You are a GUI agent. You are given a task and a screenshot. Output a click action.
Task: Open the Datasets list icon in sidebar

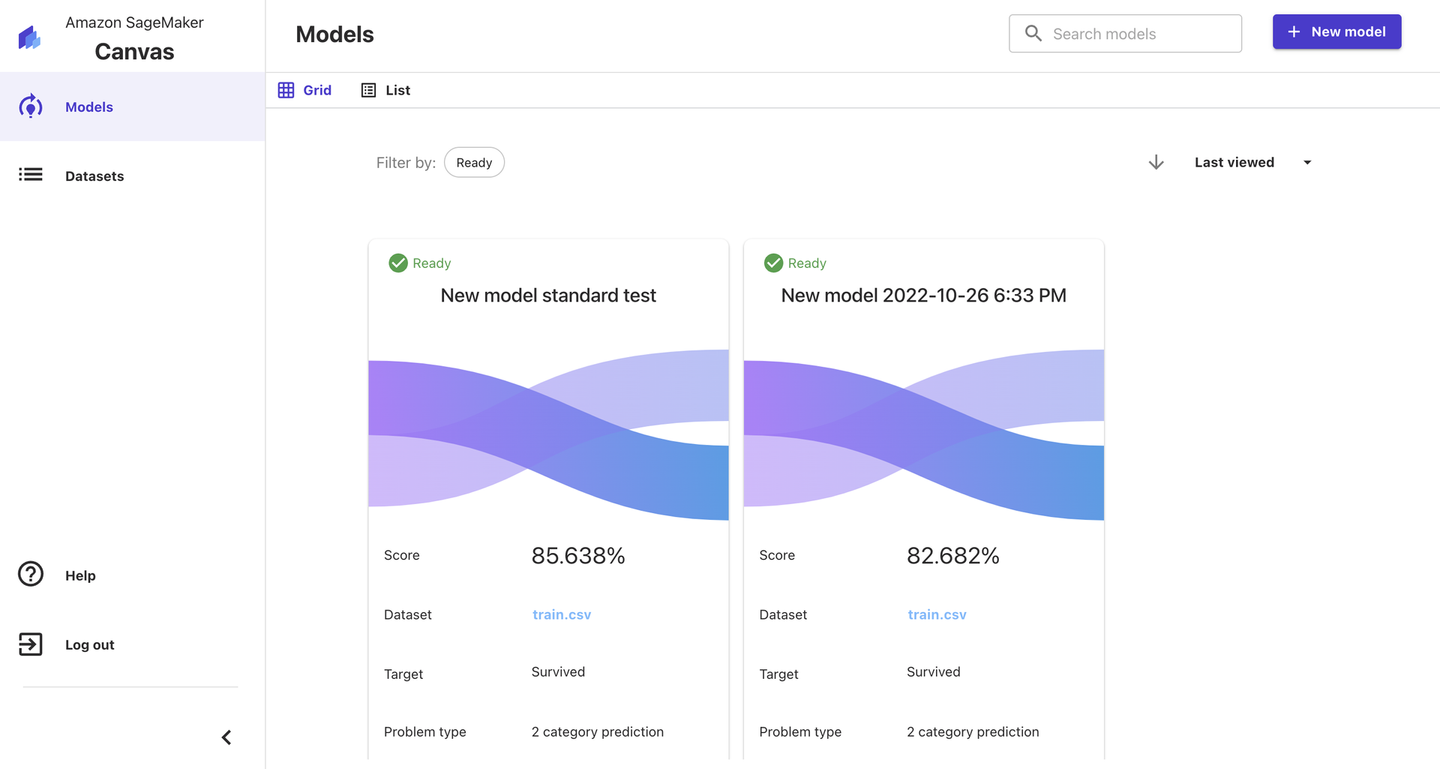[x=31, y=175]
